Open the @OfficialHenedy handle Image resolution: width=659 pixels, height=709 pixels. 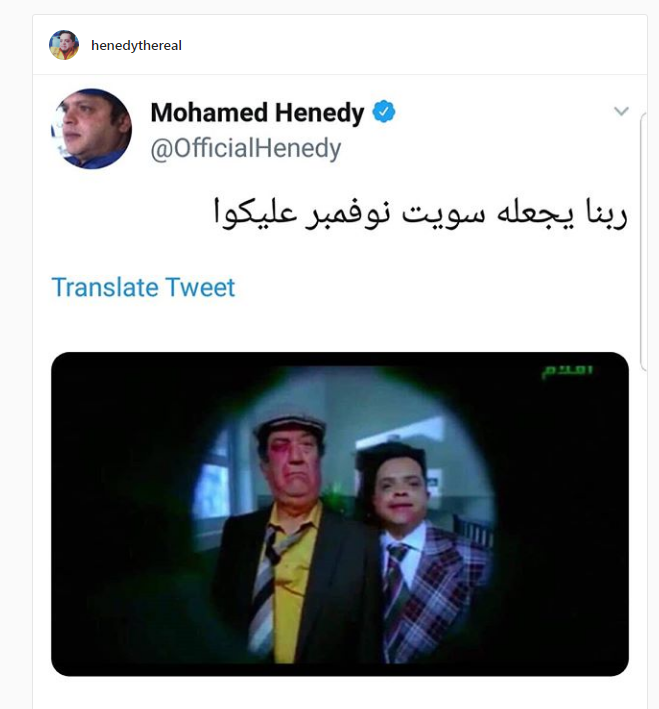tap(246, 149)
